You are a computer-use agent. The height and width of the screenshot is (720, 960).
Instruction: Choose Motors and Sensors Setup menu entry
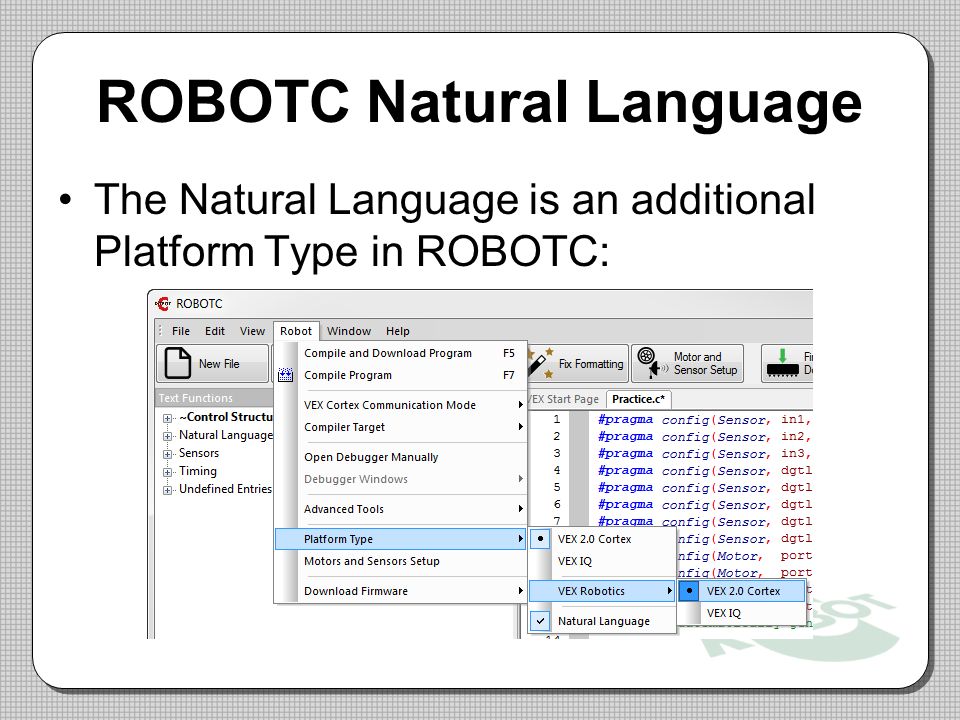coord(400,561)
